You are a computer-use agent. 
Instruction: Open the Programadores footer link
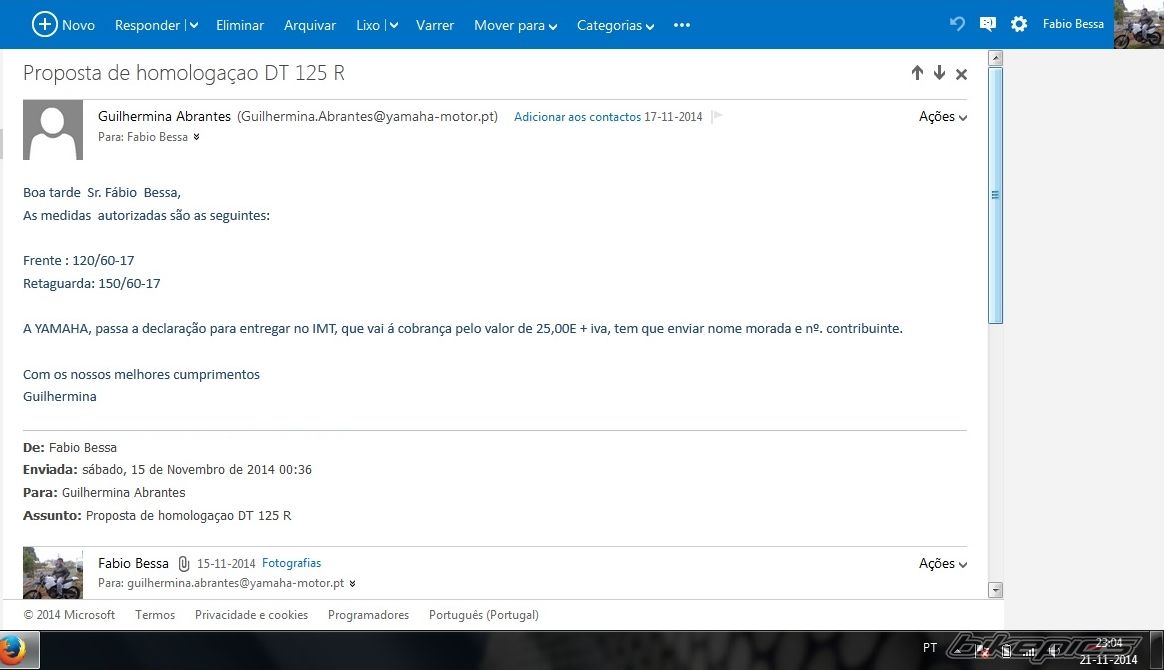tap(368, 614)
